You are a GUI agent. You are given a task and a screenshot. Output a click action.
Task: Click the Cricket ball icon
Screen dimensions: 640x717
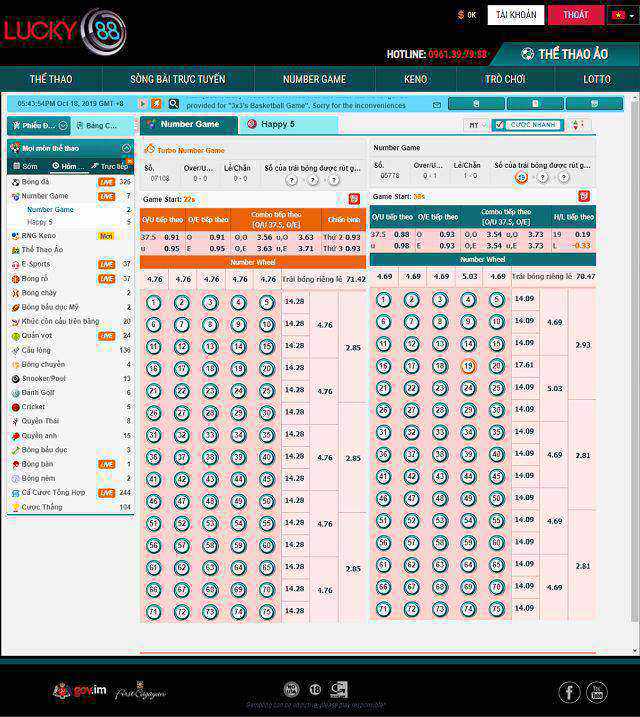point(15,407)
